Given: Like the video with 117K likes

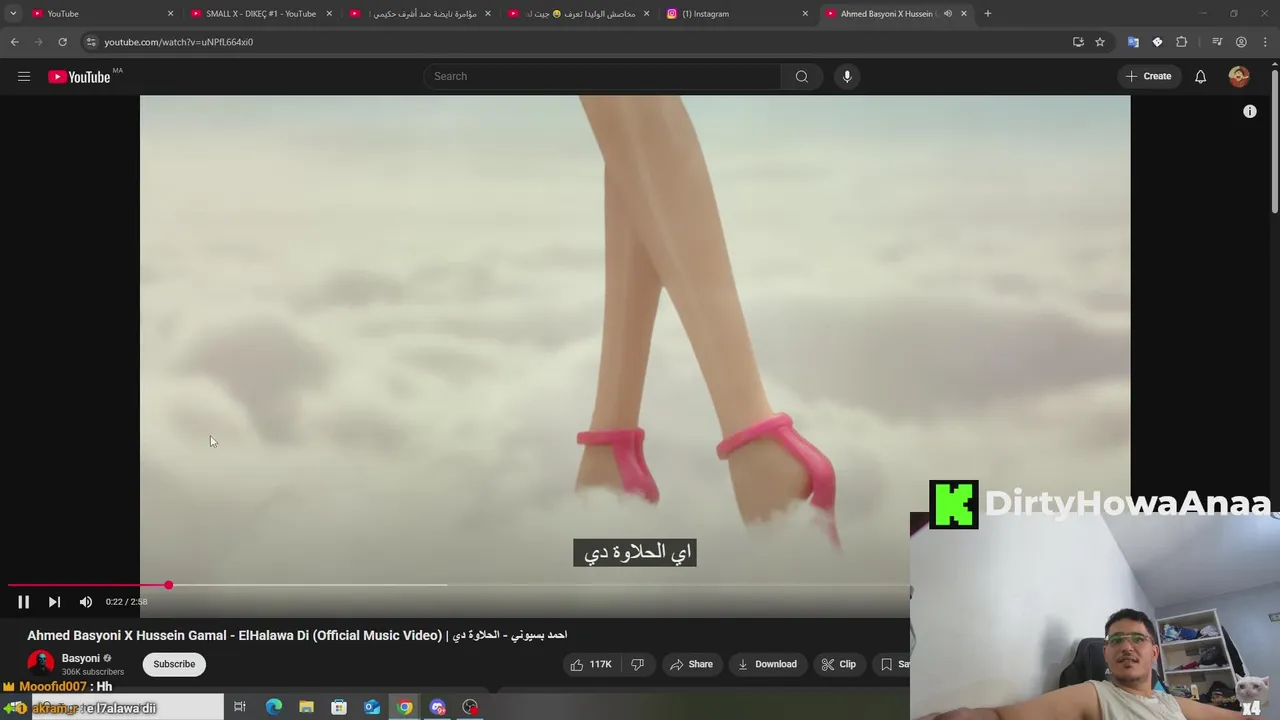Looking at the screenshot, I should click(590, 664).
